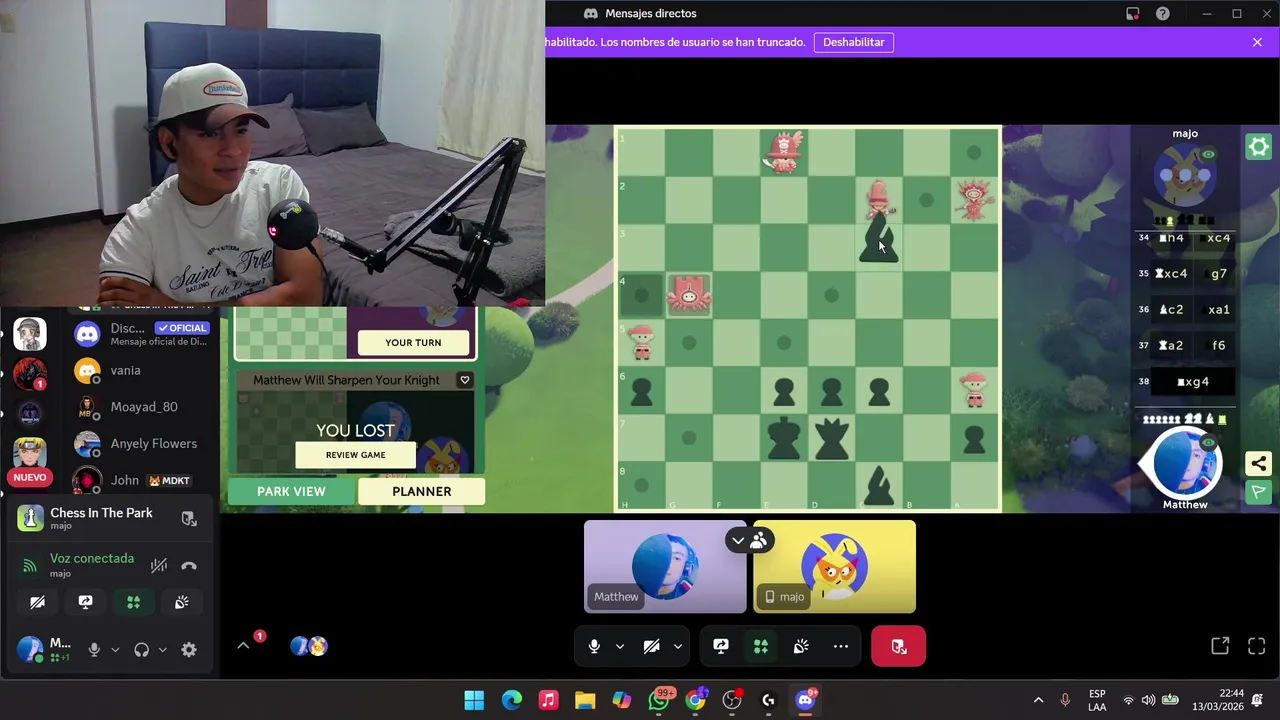Open Microsoft Edge from the taskbar
Image resolution: width=1280 pixels, height=720 pixels.
coord(511,700)
